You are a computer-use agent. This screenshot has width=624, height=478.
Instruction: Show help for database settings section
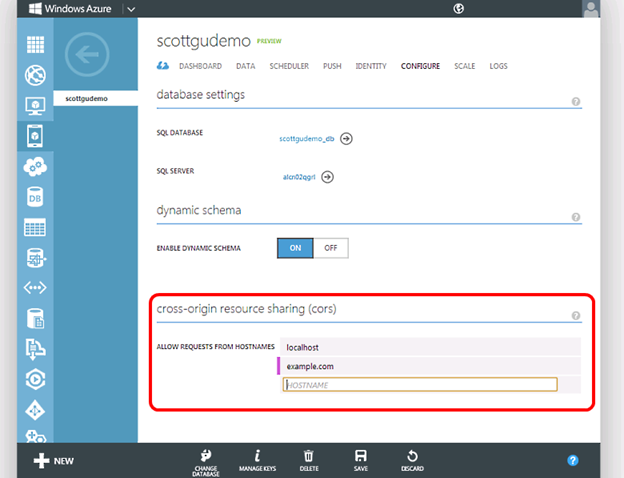point(575,101)
